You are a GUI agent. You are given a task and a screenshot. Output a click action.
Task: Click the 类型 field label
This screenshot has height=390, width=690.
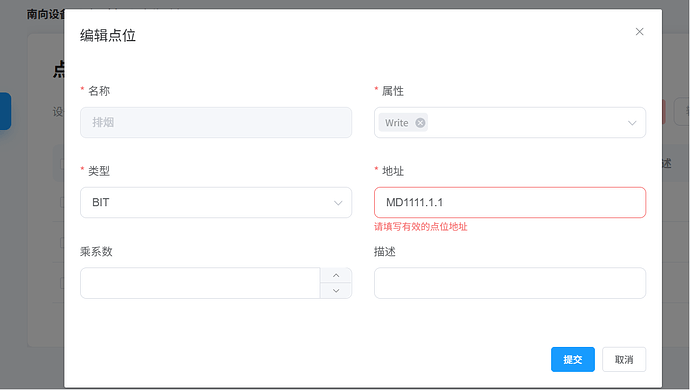[99, 171]
